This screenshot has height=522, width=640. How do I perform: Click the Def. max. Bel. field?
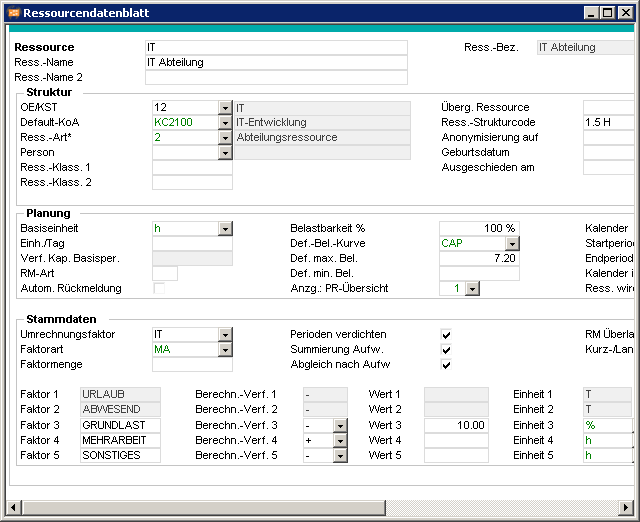pyautogui.click(x=479, y=258)
